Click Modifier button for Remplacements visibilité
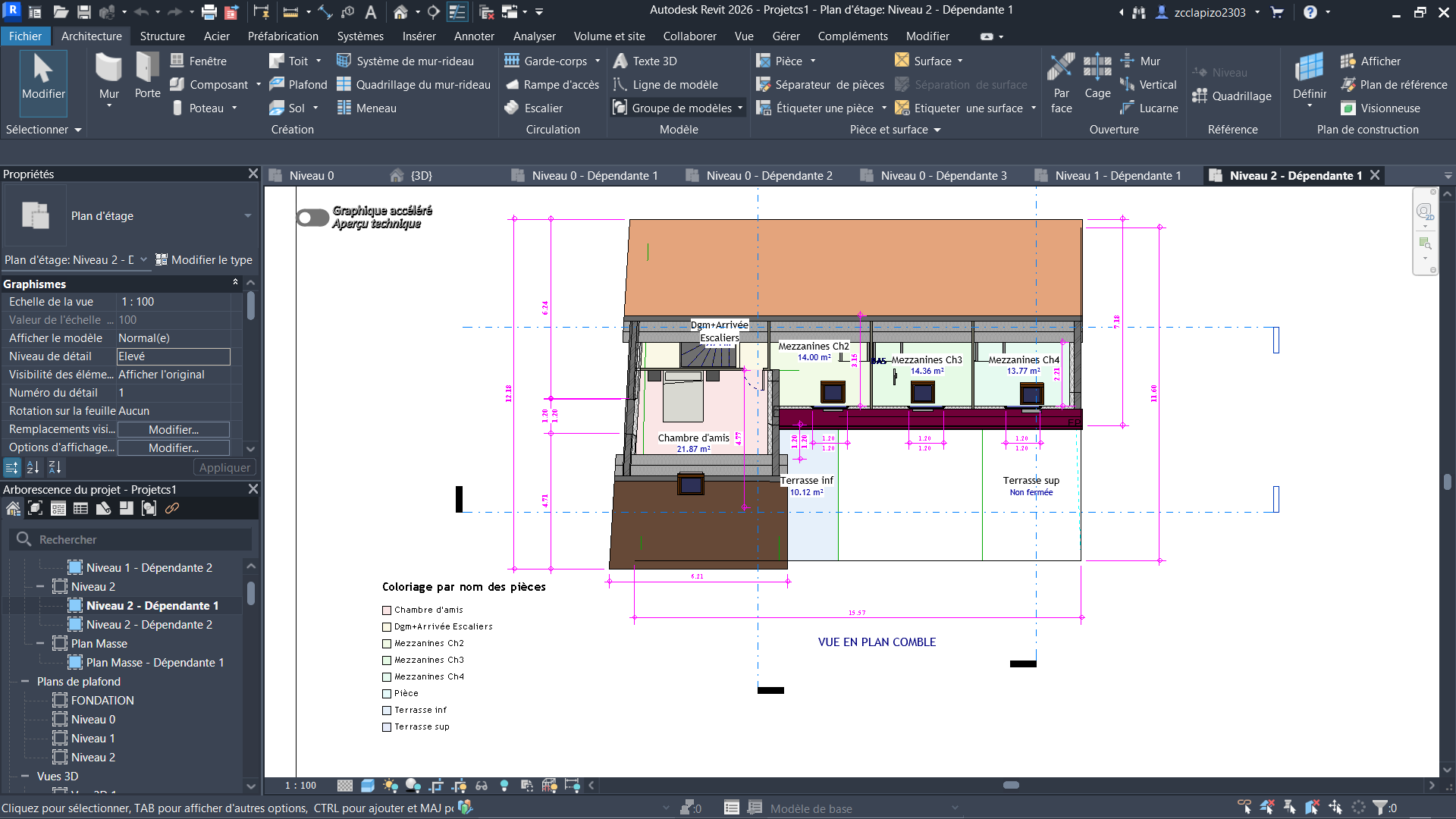1456x819 pixels. click(x=173, y=430)
